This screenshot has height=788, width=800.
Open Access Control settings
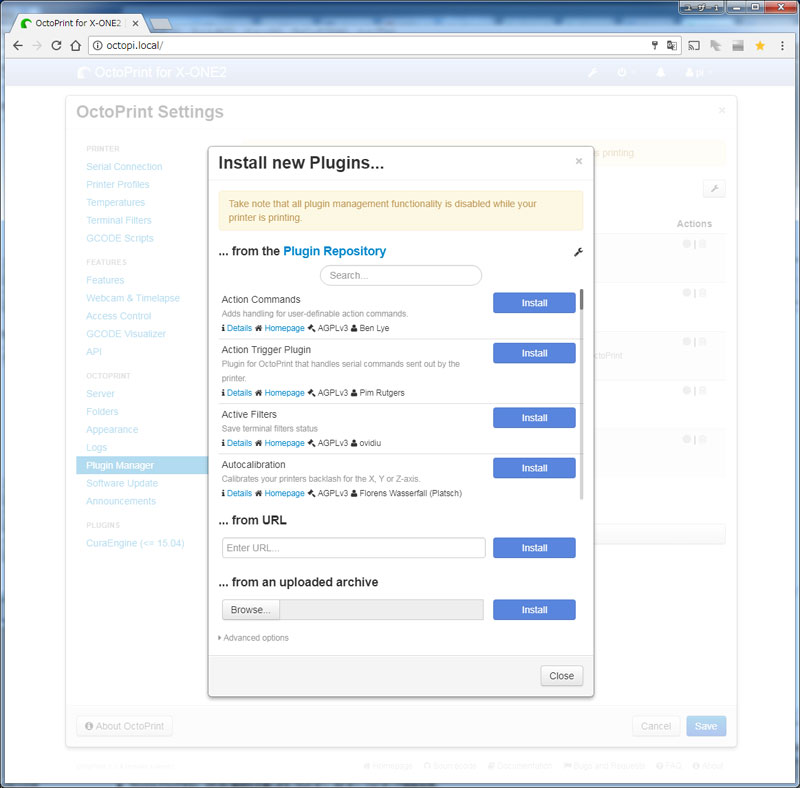click(118, 316)
